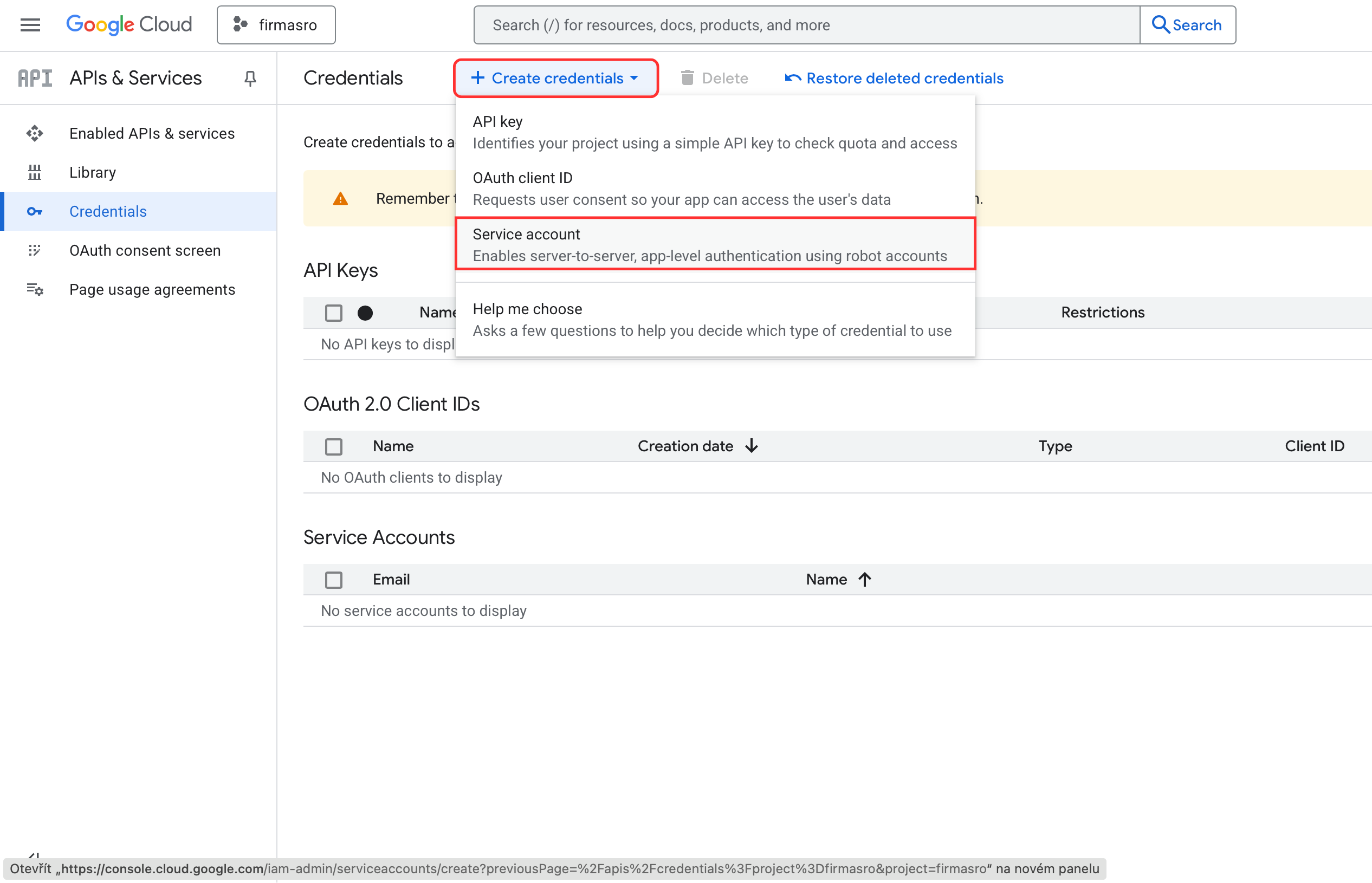1372x883 pixels.
Task: Sort by Creation date column
Action: tap(685, 446)
